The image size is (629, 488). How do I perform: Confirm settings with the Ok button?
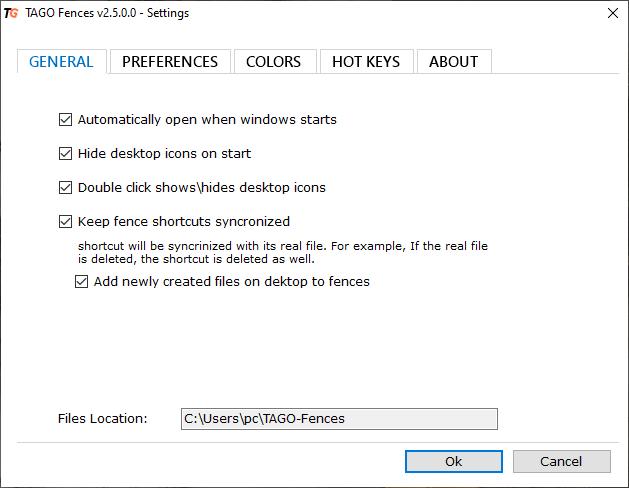tap(454, 462)
